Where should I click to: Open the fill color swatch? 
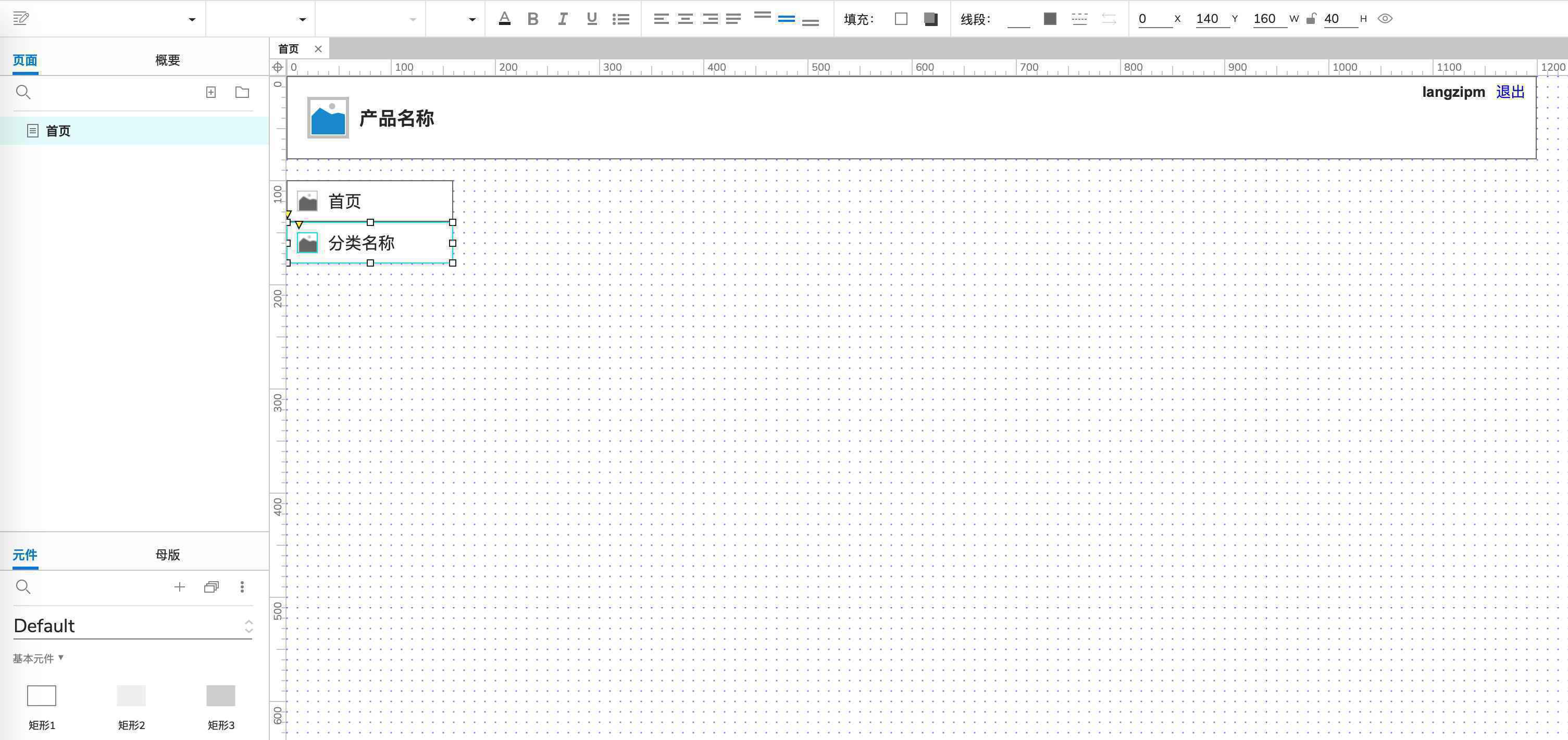(901, 19)
